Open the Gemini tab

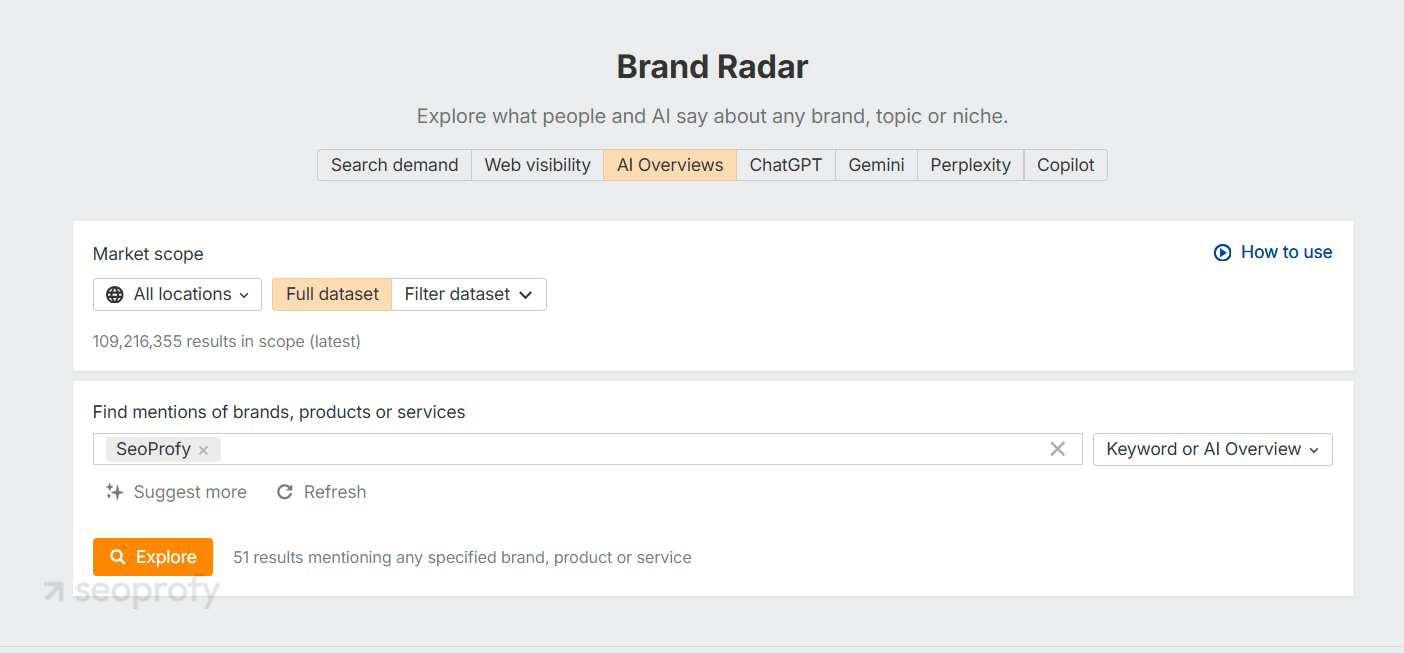(x=876, y=165)
